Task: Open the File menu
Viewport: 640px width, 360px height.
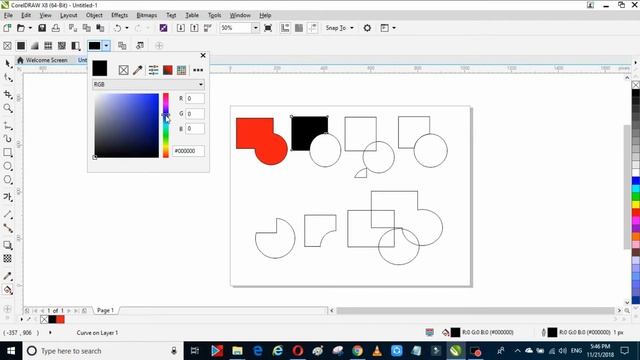Action: (8, 15)
